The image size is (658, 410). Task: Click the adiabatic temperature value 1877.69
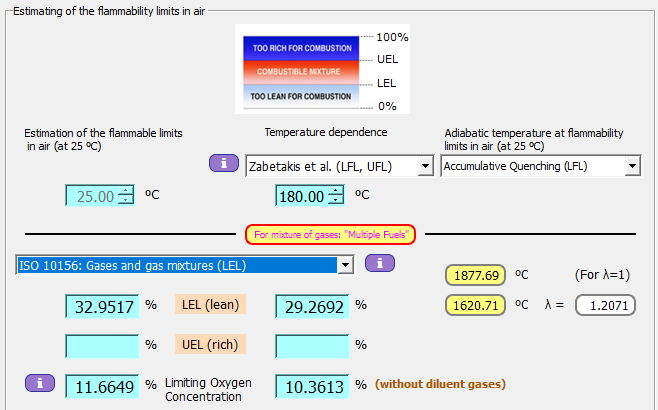coord(476,274)
